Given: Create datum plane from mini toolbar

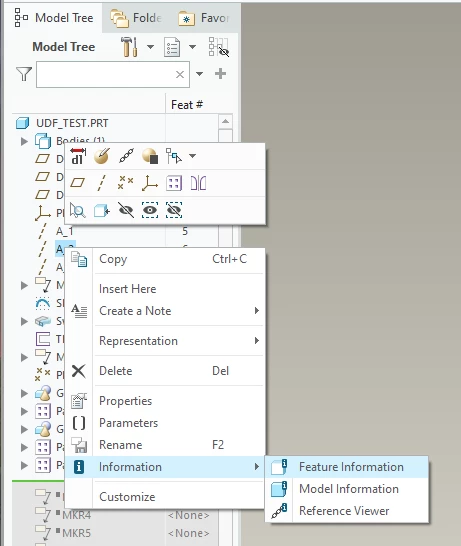Looking at the screenshot, I should tap(78, 183).
